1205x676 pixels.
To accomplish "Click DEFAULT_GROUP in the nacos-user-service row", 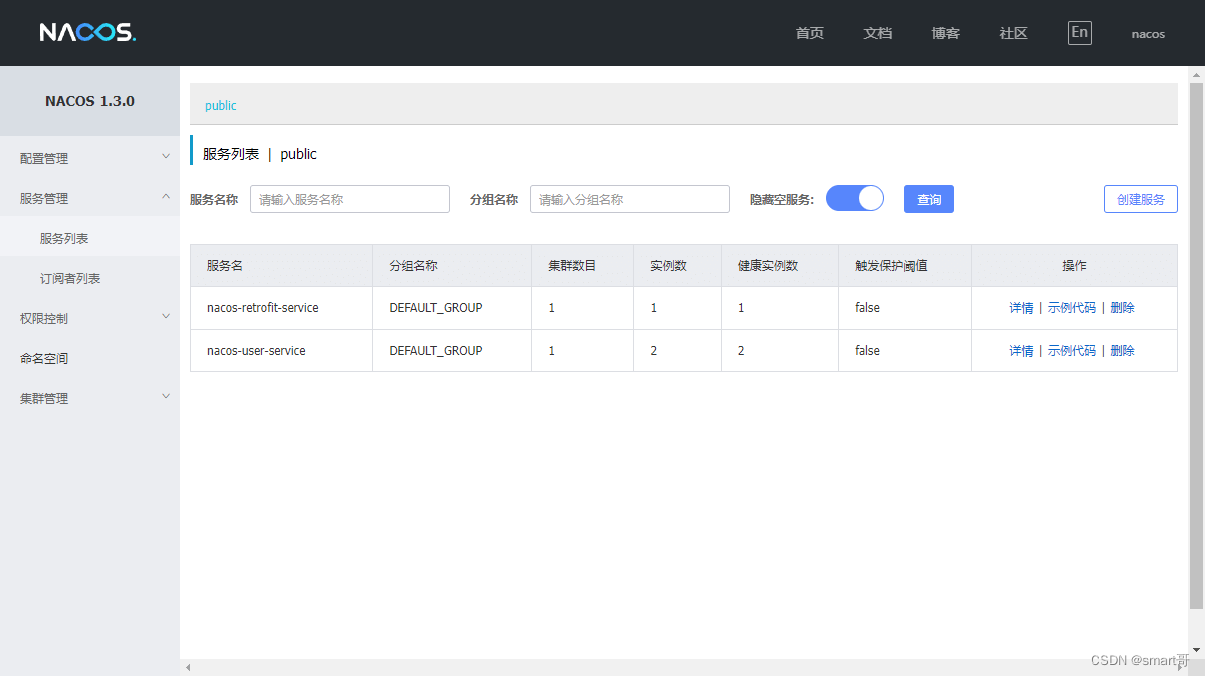I will (x=436, y=351).
